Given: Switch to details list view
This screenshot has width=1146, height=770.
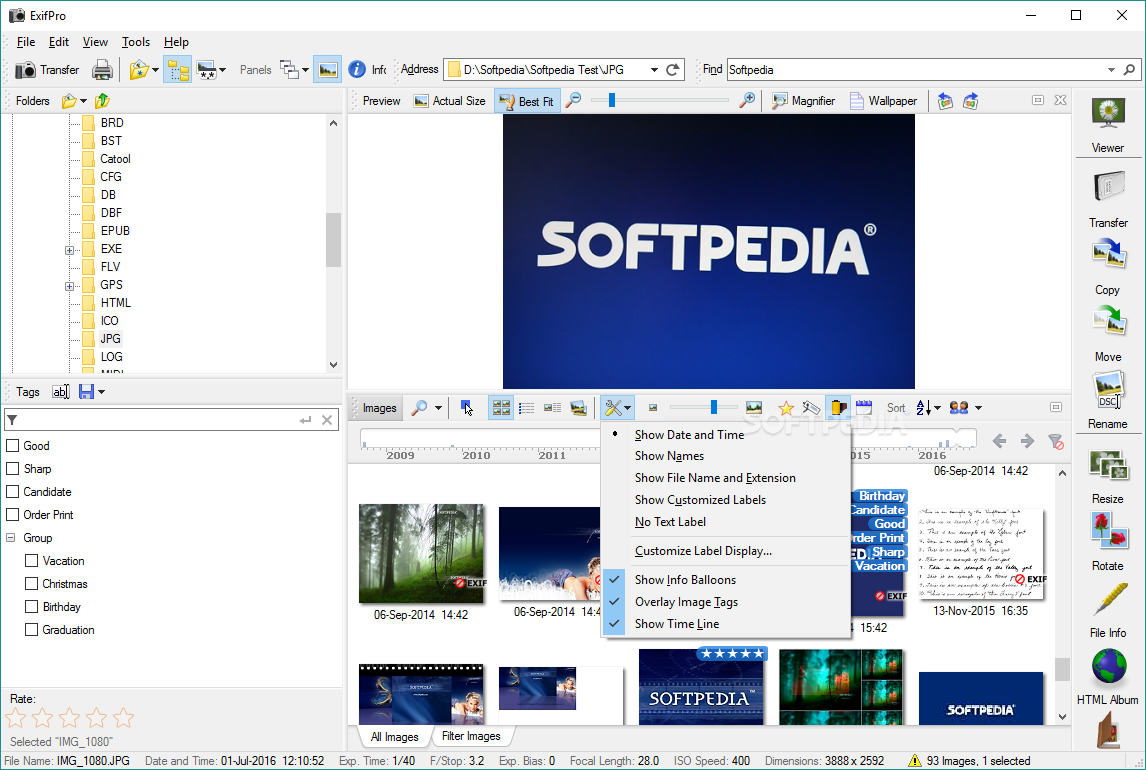Looking at the screenshot, I should coord(527,408).
